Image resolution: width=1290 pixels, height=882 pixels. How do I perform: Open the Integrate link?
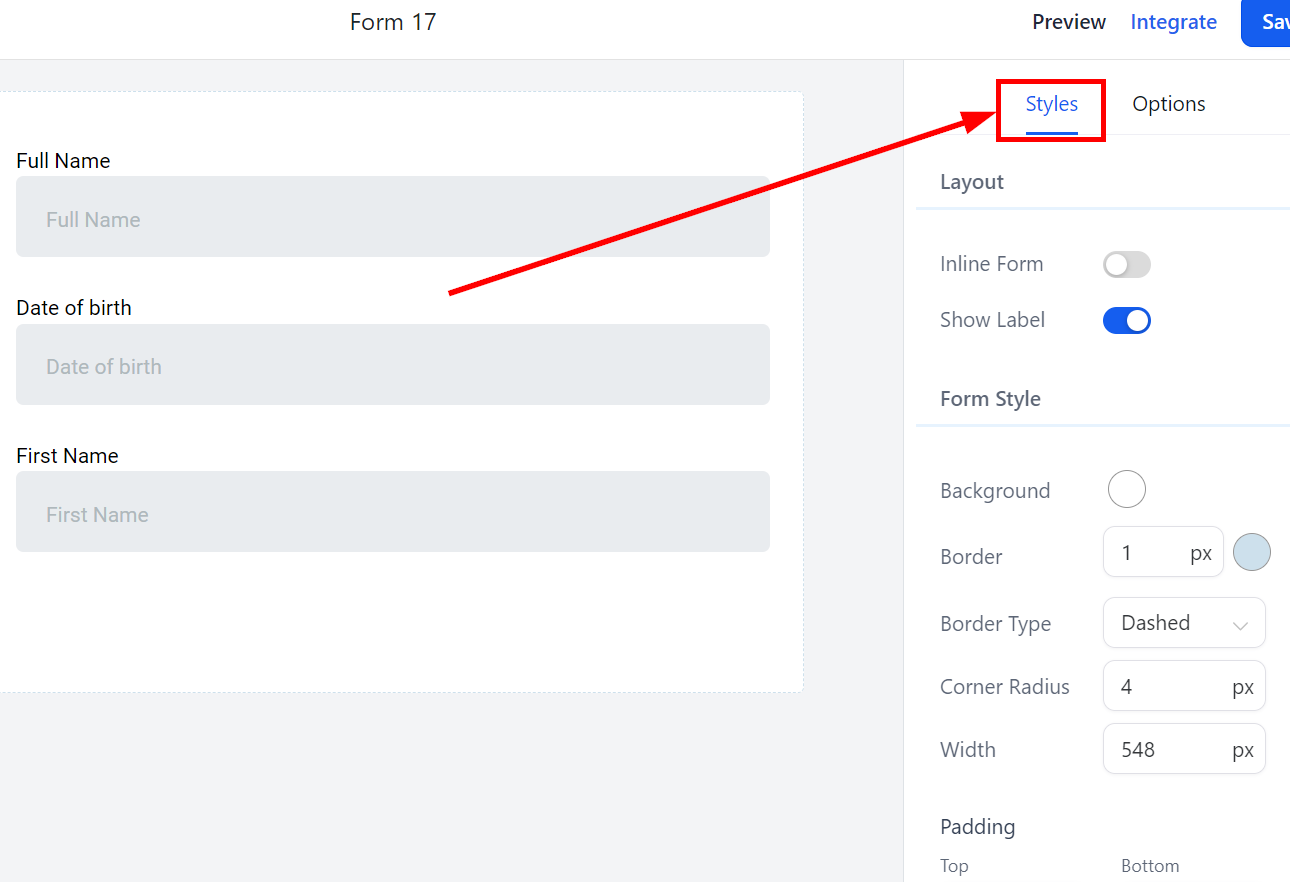(1173, 22)
